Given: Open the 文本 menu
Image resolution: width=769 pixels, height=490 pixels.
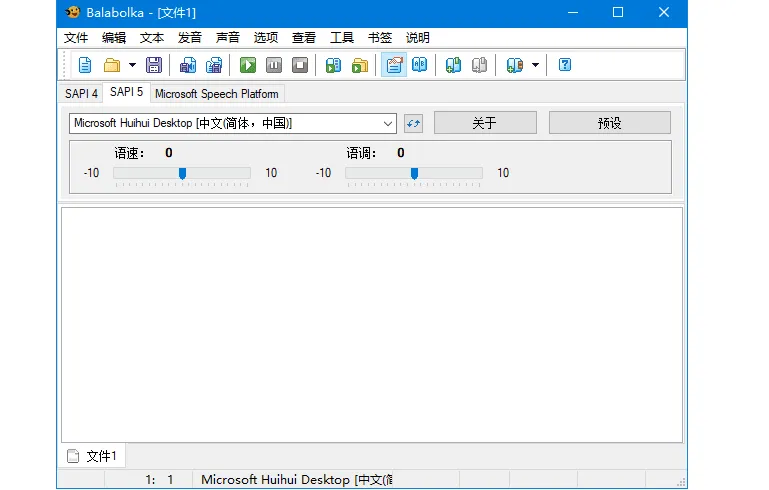Looking at the screenshot, I should point(152,38).
